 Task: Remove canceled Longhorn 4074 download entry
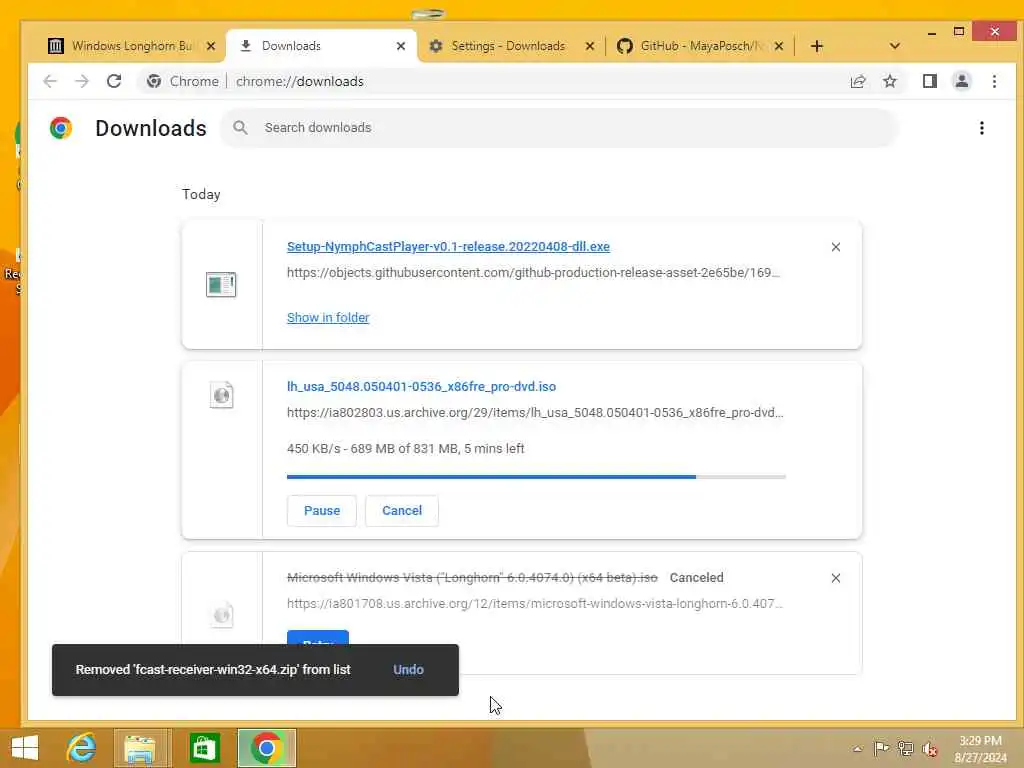tap(835, 578)
